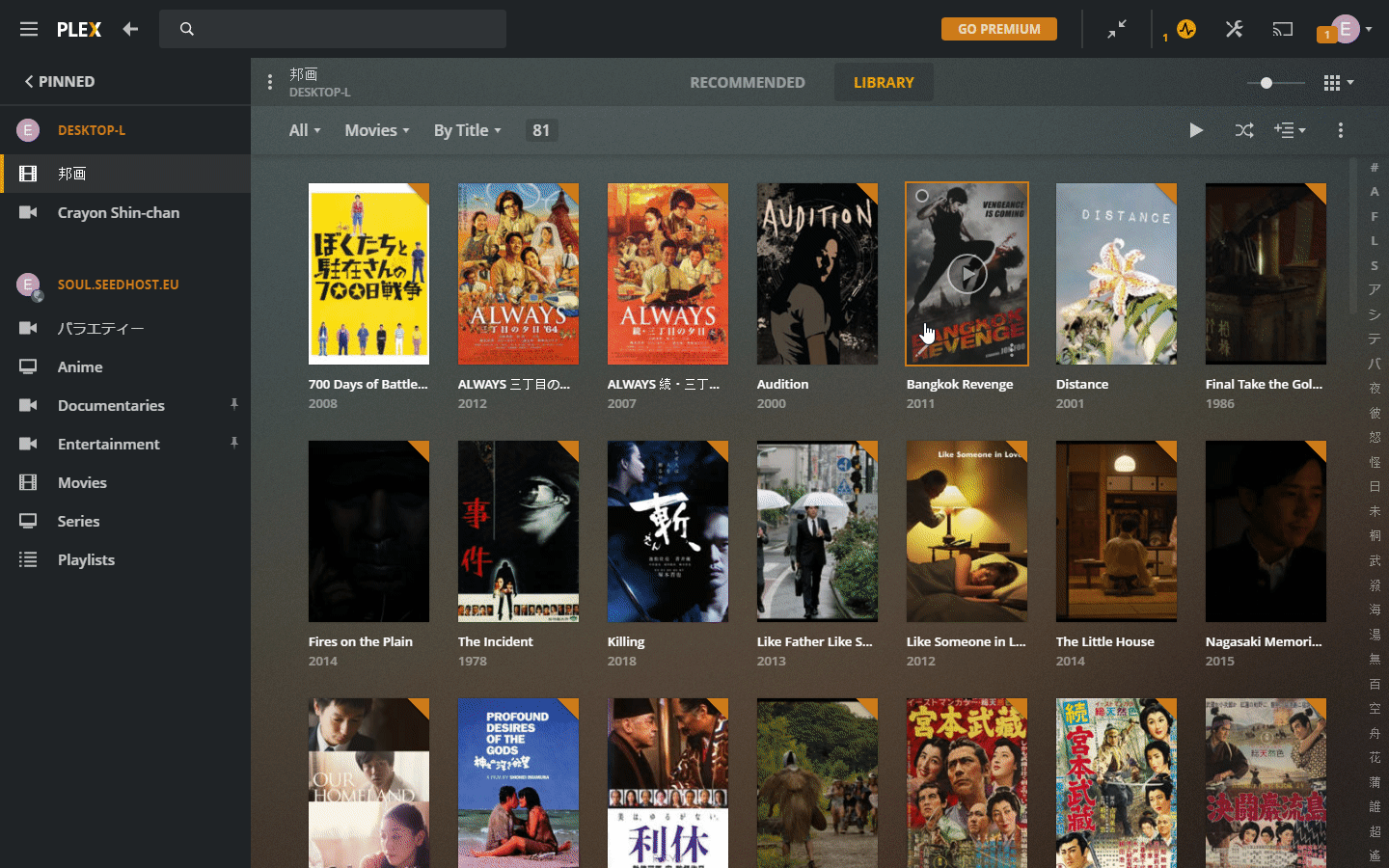Click the GO PREMIUM button
The width and height of the screenshot is (1389, 868).
click(x=999, y=29)
